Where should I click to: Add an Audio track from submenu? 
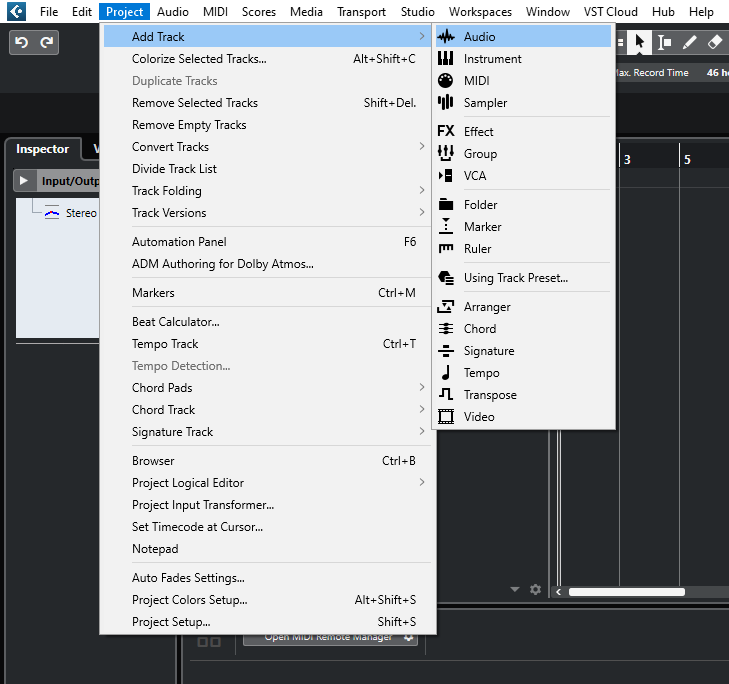524,36
